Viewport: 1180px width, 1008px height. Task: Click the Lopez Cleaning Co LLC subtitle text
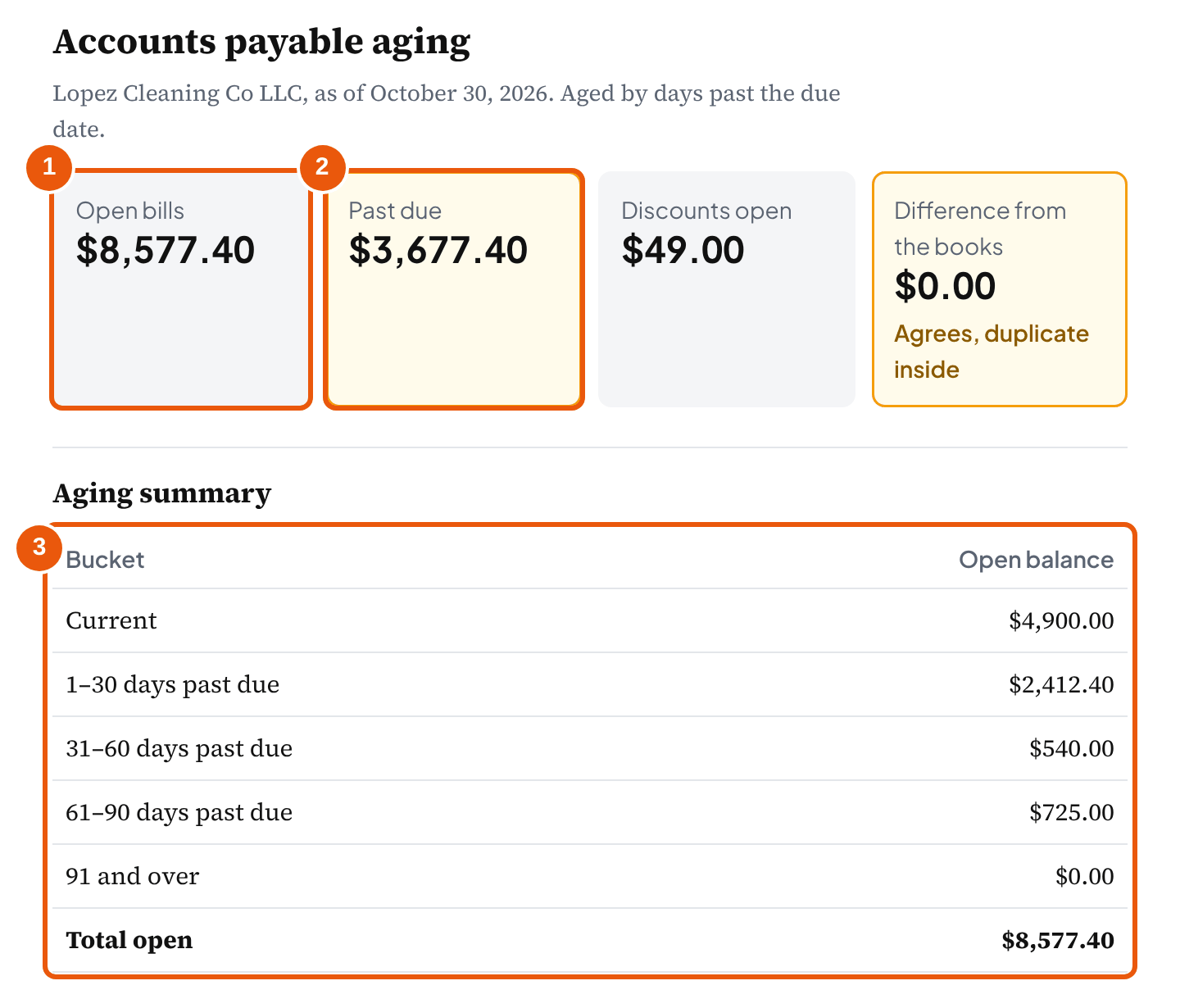click(447, 111)
